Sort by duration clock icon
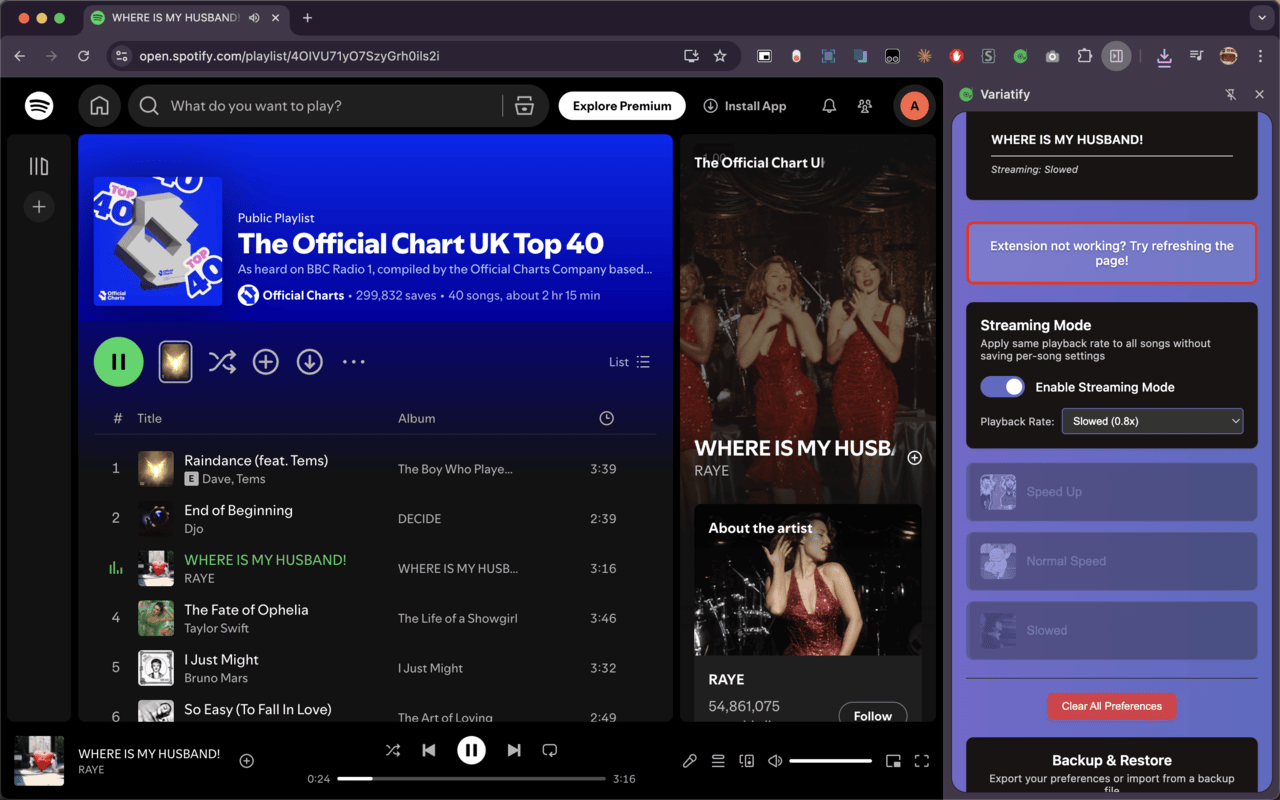This screenshot has width=1280, height=800. click(x=606, y=418)
